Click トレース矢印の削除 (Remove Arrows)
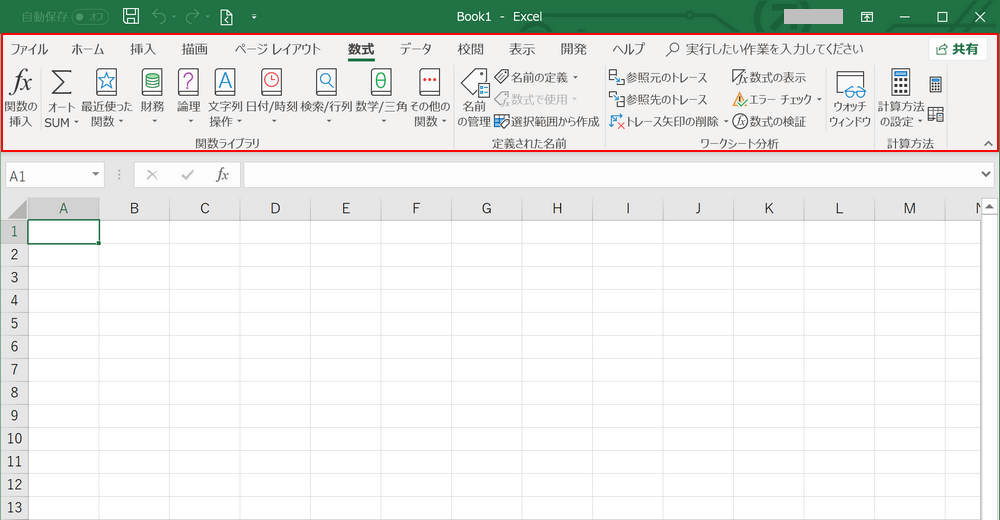Viewport: 1000px width, 520px height. point(664,121)
